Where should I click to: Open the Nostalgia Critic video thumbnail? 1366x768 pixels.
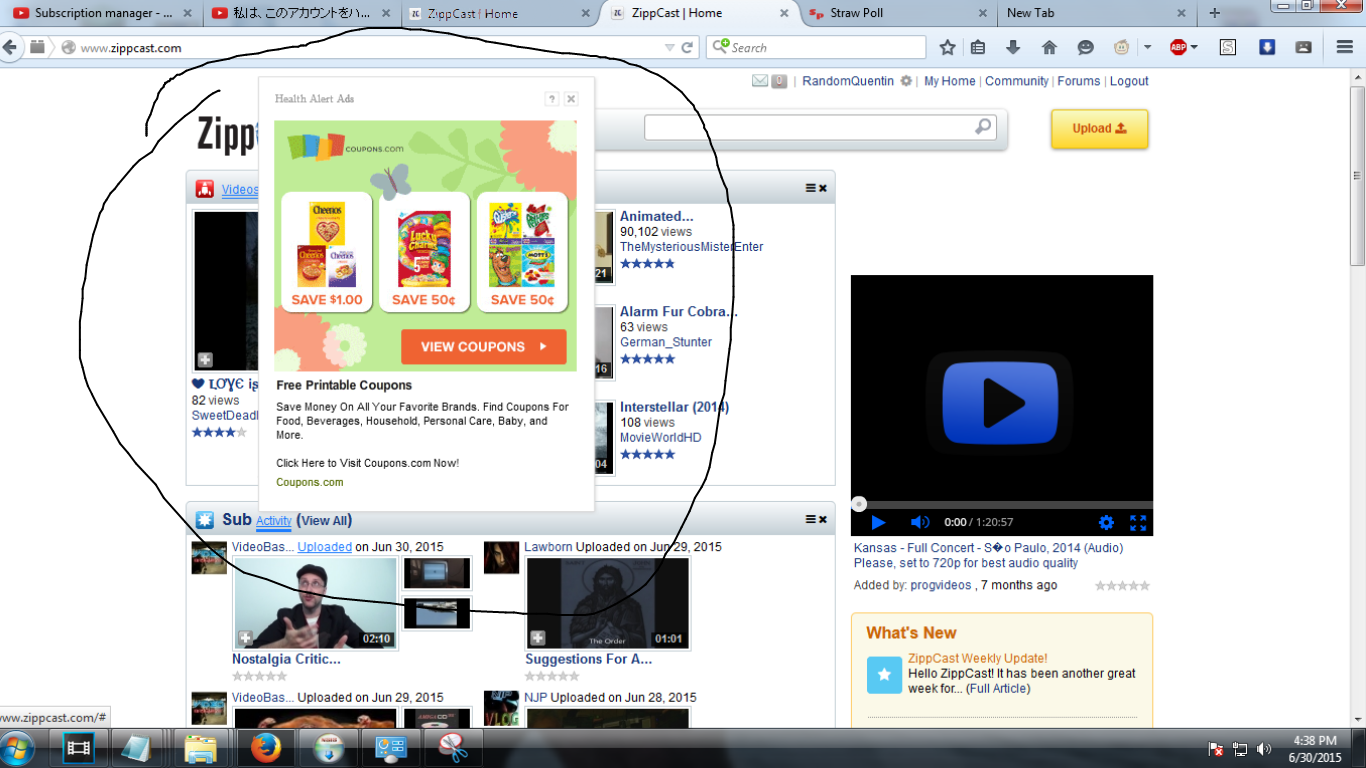pos(315,603)
